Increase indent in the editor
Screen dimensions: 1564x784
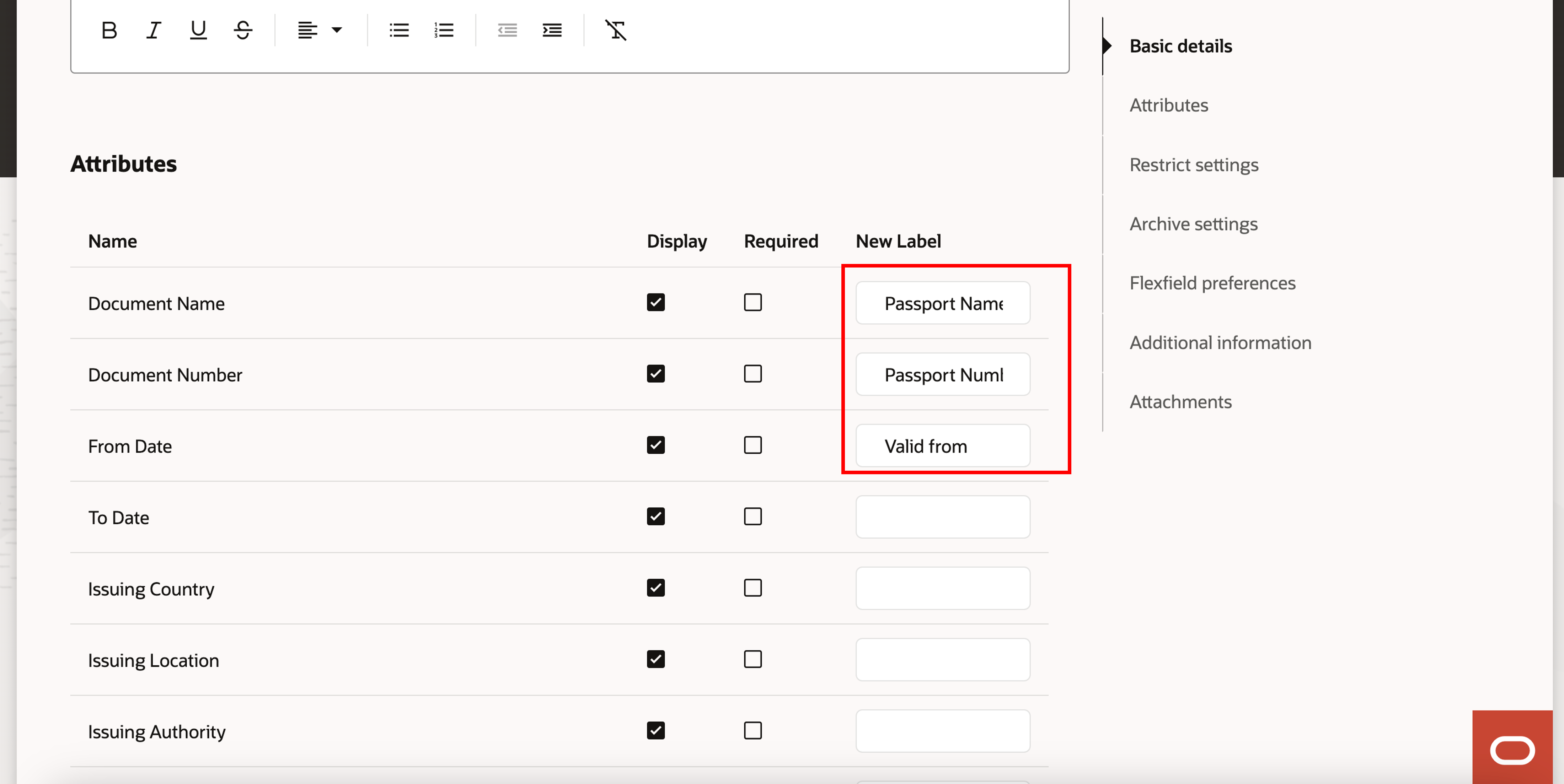(552, 30)
